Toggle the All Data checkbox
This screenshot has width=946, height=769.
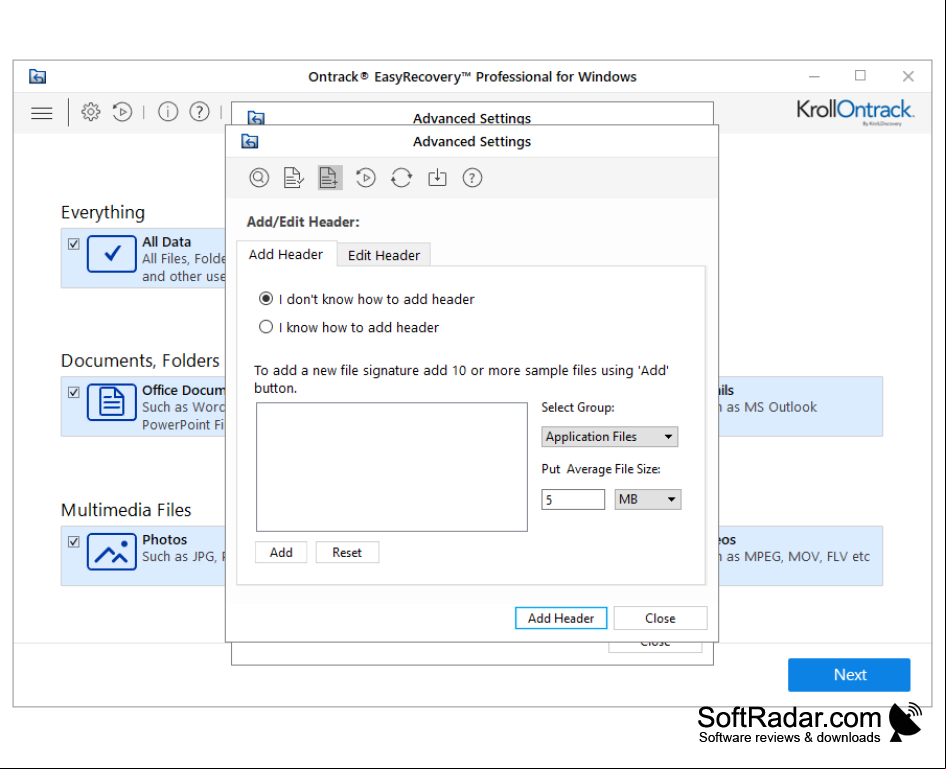tap(74, 244)
